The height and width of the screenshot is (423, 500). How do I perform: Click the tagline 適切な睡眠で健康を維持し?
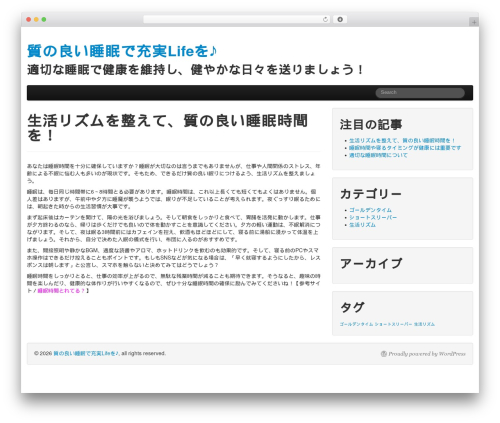pos(195,70)
